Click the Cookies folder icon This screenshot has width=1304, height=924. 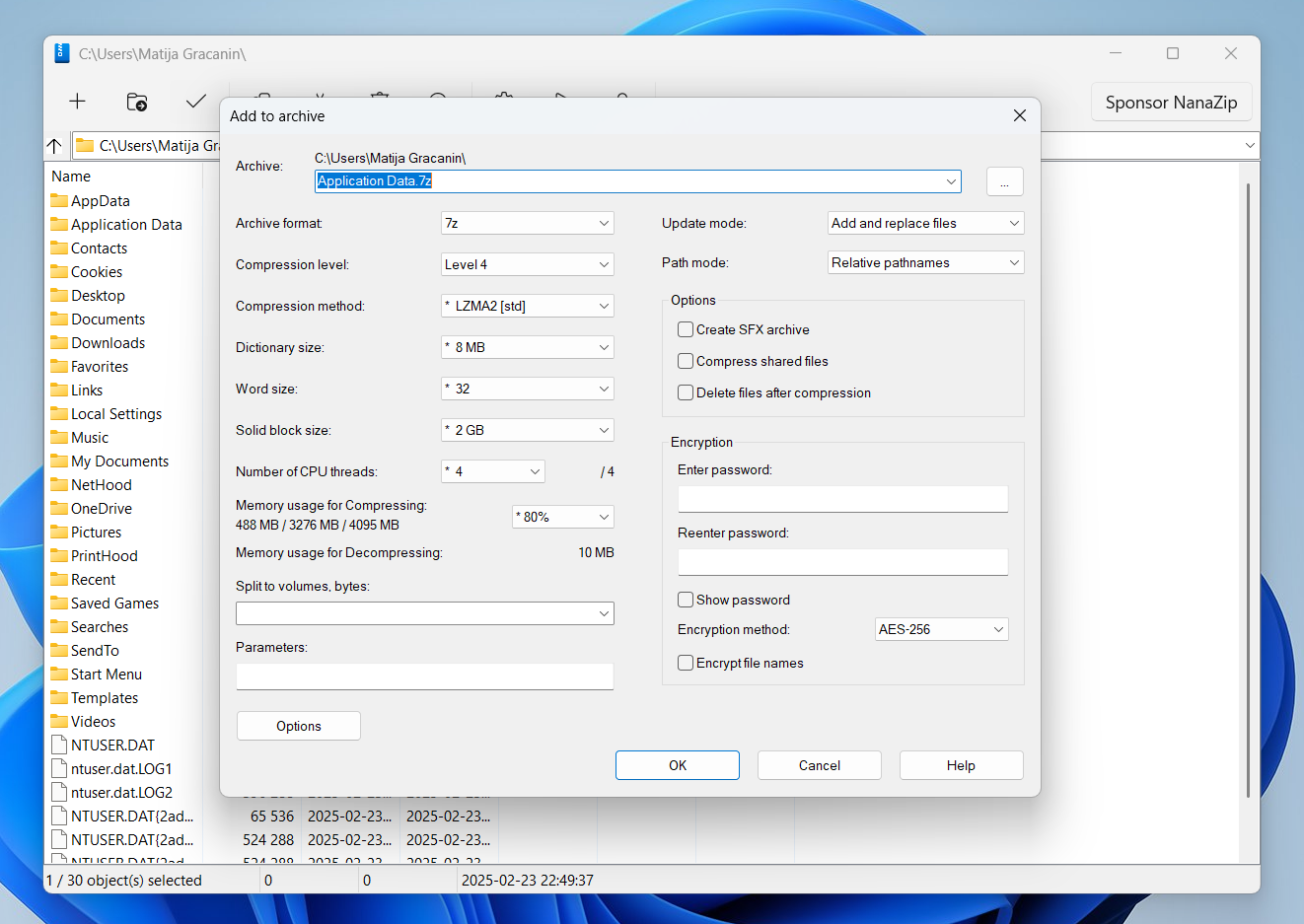(x=59, y=271)
